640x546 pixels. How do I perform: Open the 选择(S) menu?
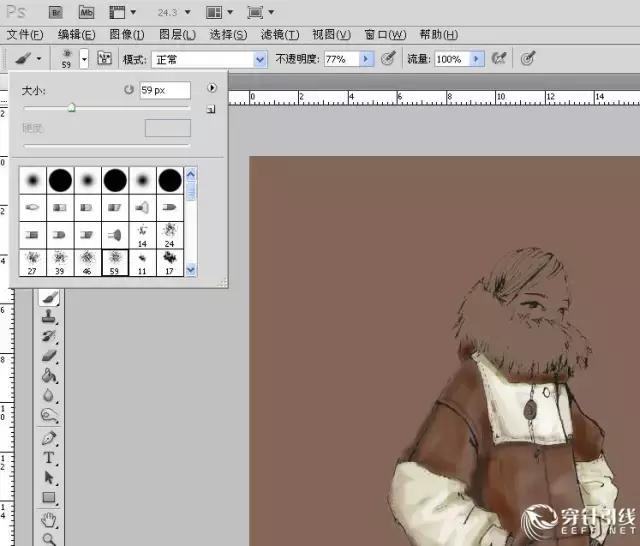point(228,35)
